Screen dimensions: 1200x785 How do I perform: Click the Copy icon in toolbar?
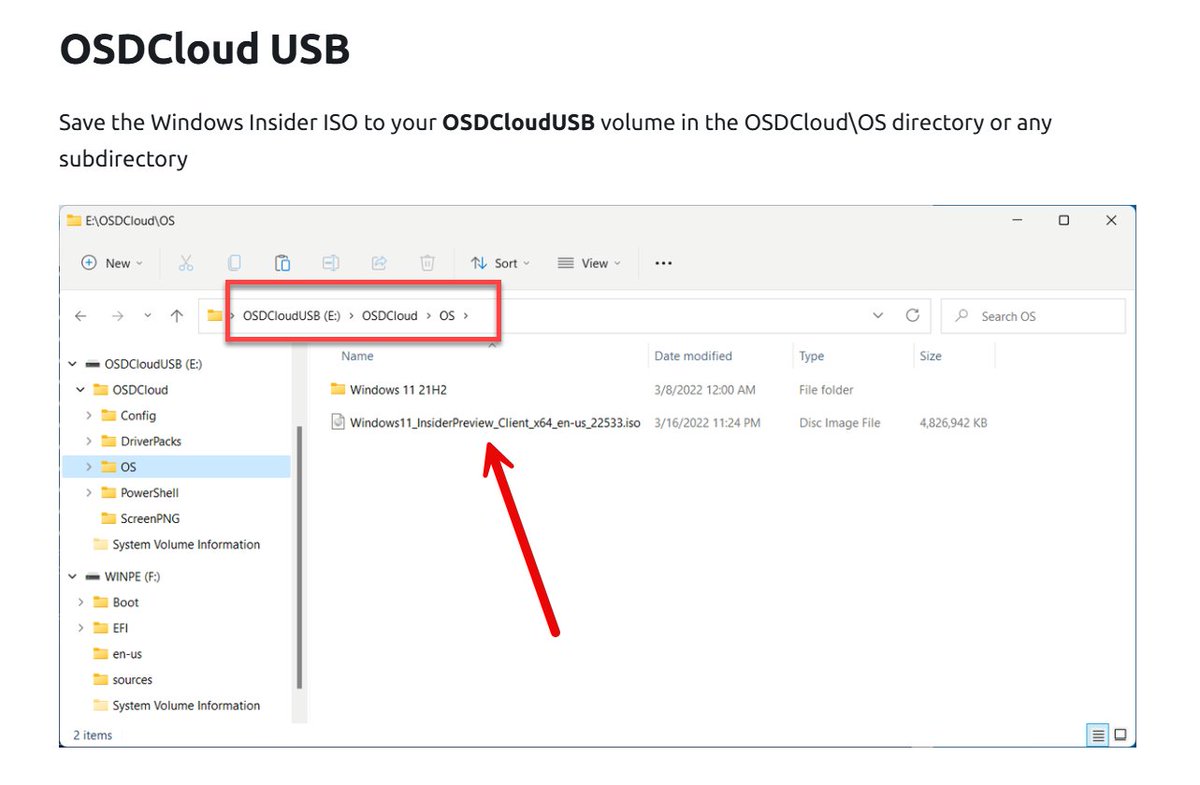[x=234, y=263]
